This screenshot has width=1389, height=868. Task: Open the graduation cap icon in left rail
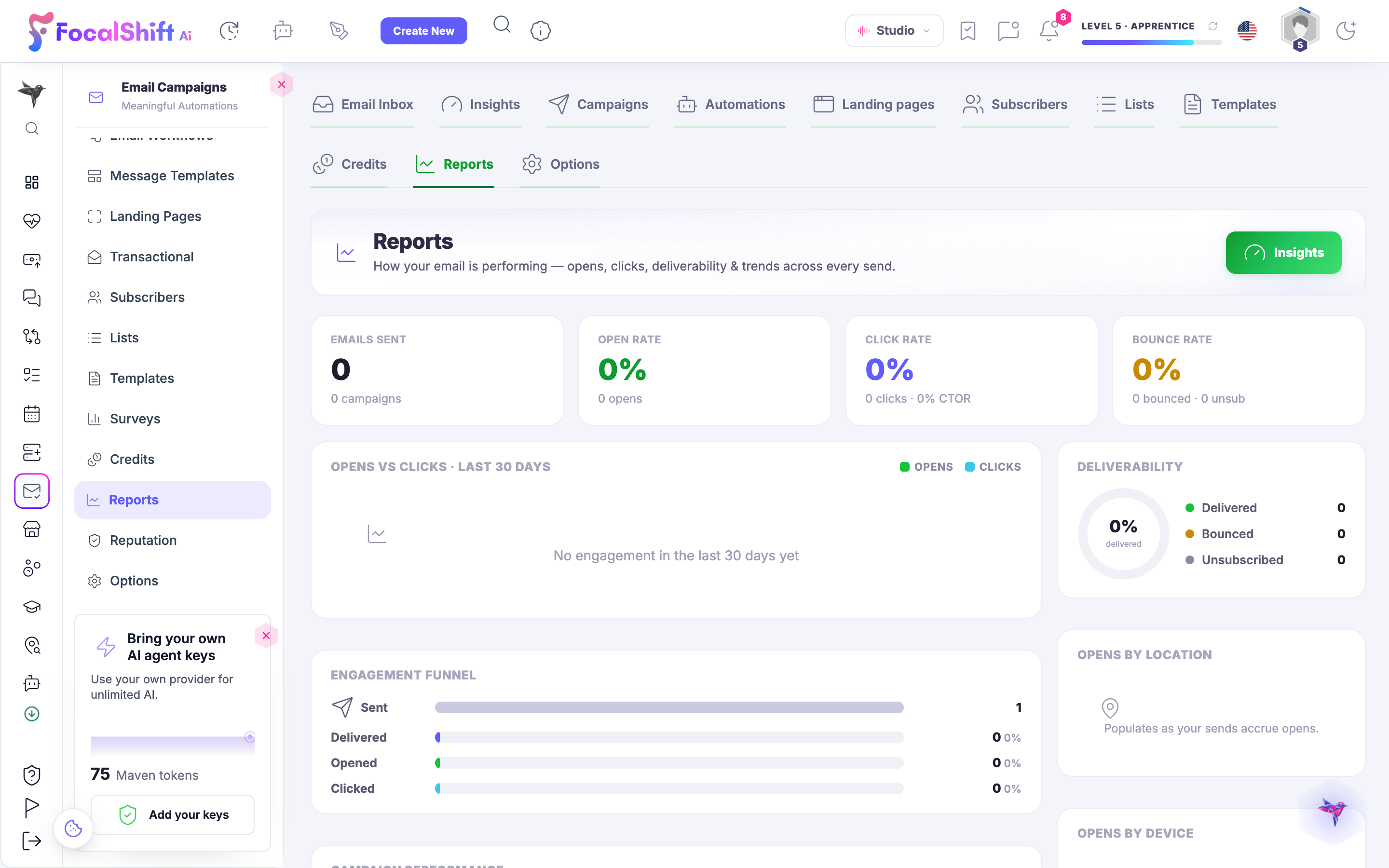click(32, 607)
